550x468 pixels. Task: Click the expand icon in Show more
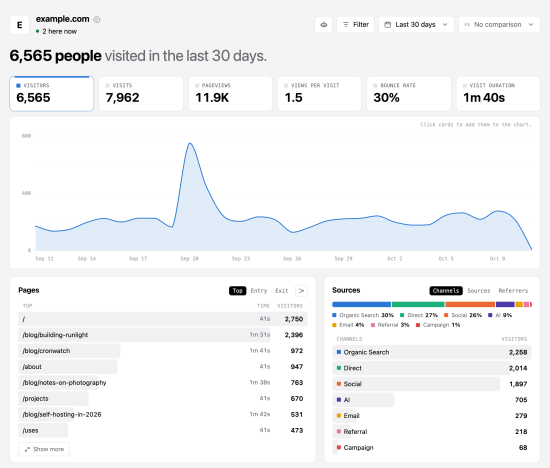[27, 449]
